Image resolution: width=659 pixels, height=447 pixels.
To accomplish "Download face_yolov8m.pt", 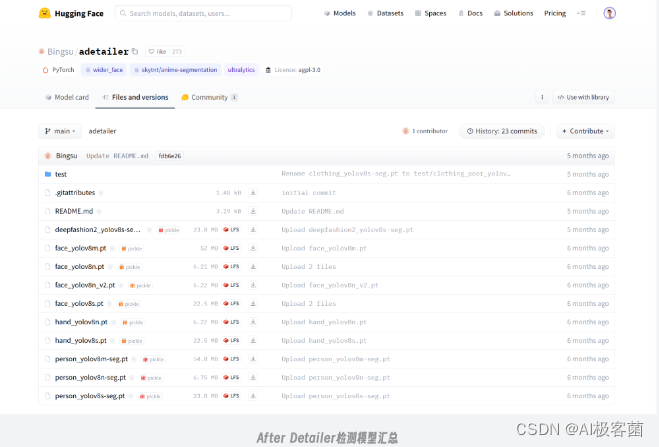I will (x=253, y=248).
